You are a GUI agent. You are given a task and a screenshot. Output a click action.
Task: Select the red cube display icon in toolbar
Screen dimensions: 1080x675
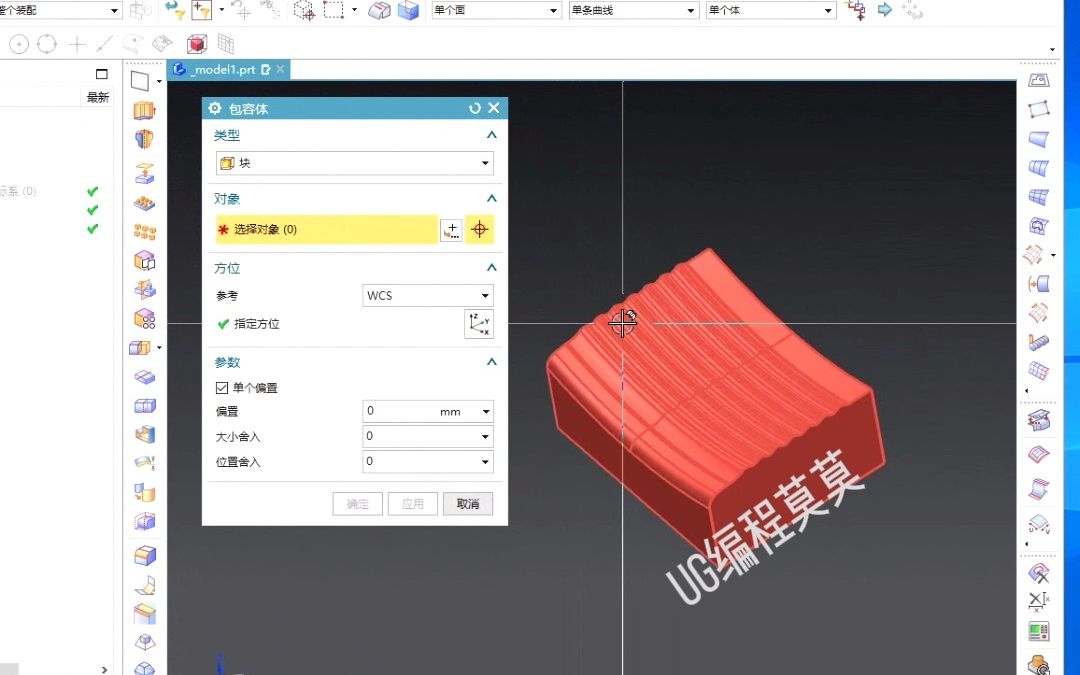coord(197,44)
